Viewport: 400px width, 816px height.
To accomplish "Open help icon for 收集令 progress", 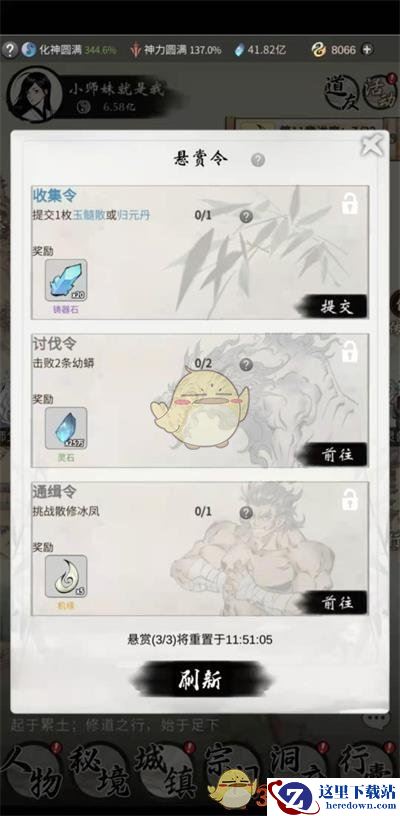I will [247, 216].
